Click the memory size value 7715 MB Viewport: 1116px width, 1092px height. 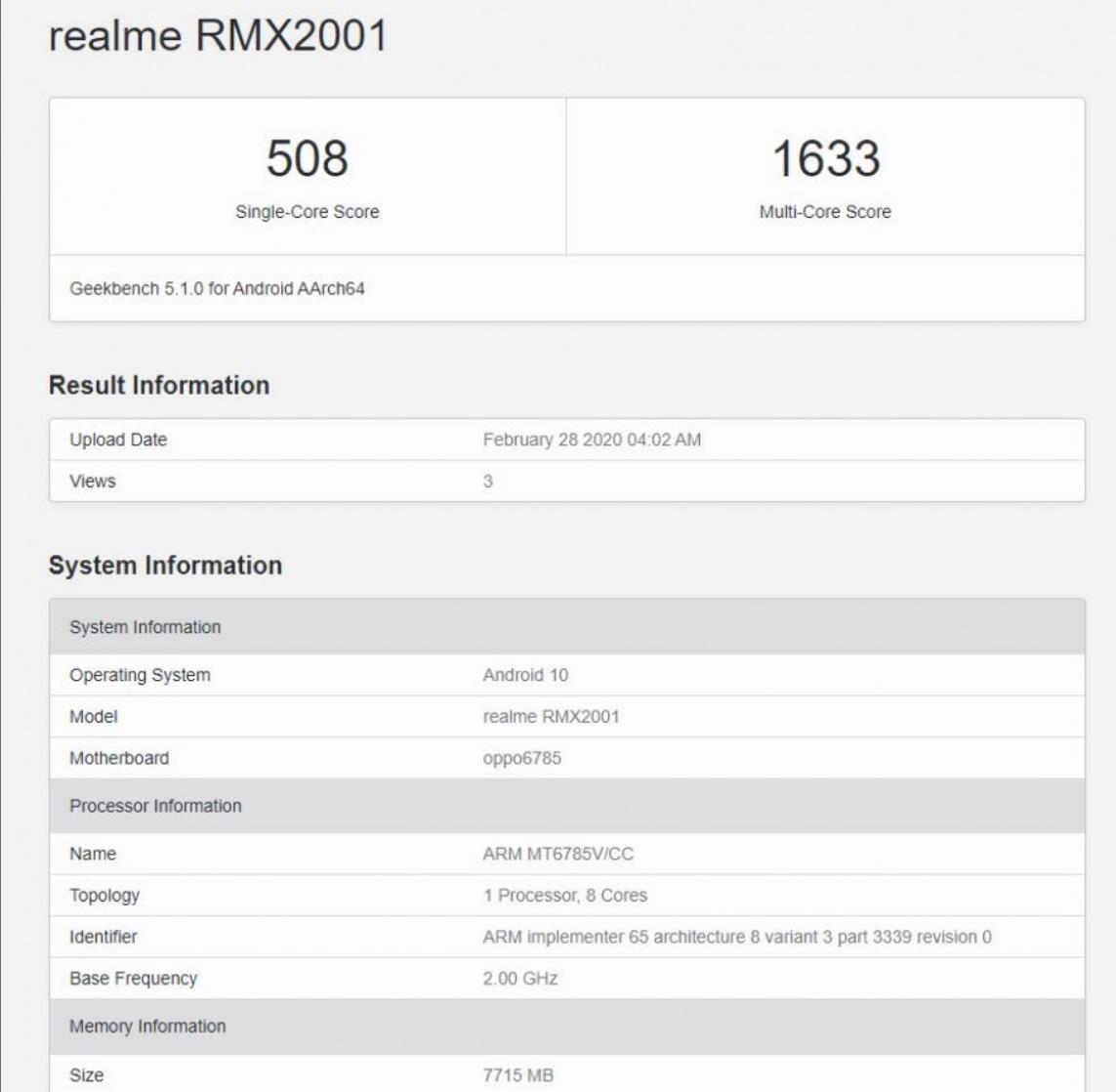517,1075
